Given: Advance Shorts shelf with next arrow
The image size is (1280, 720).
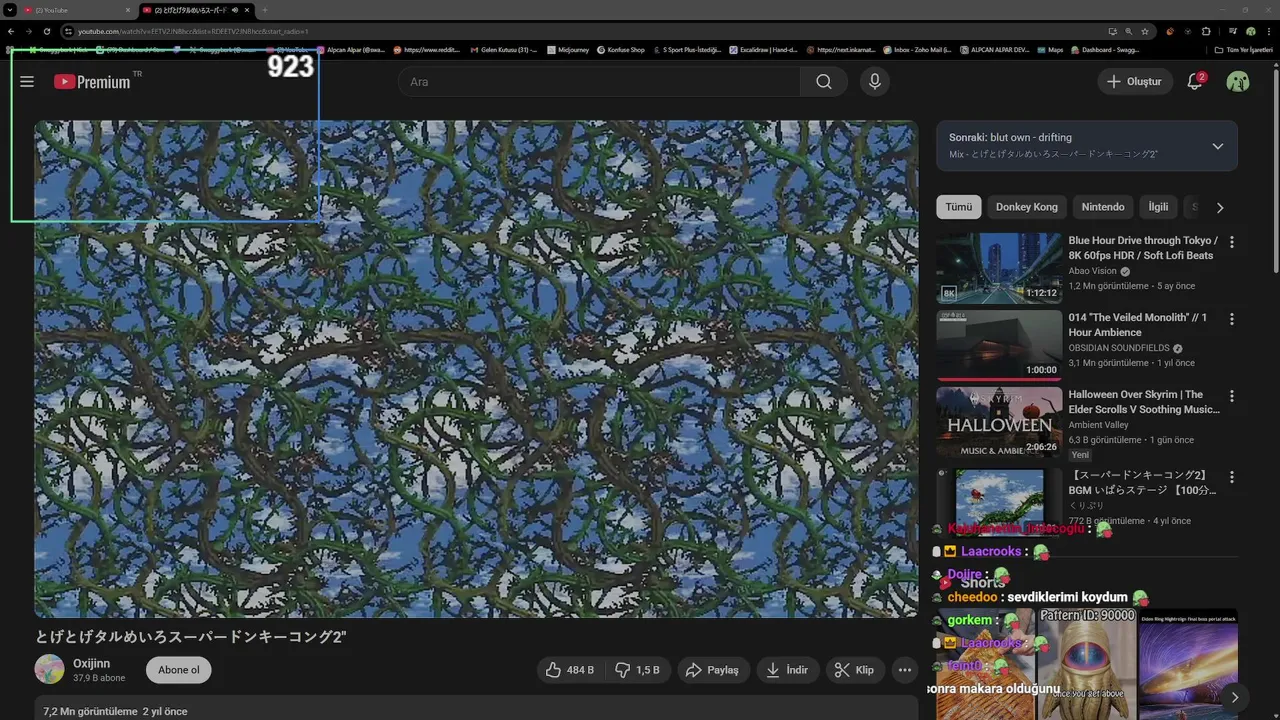Looking at the screenshot, I should click(1235, 698).
